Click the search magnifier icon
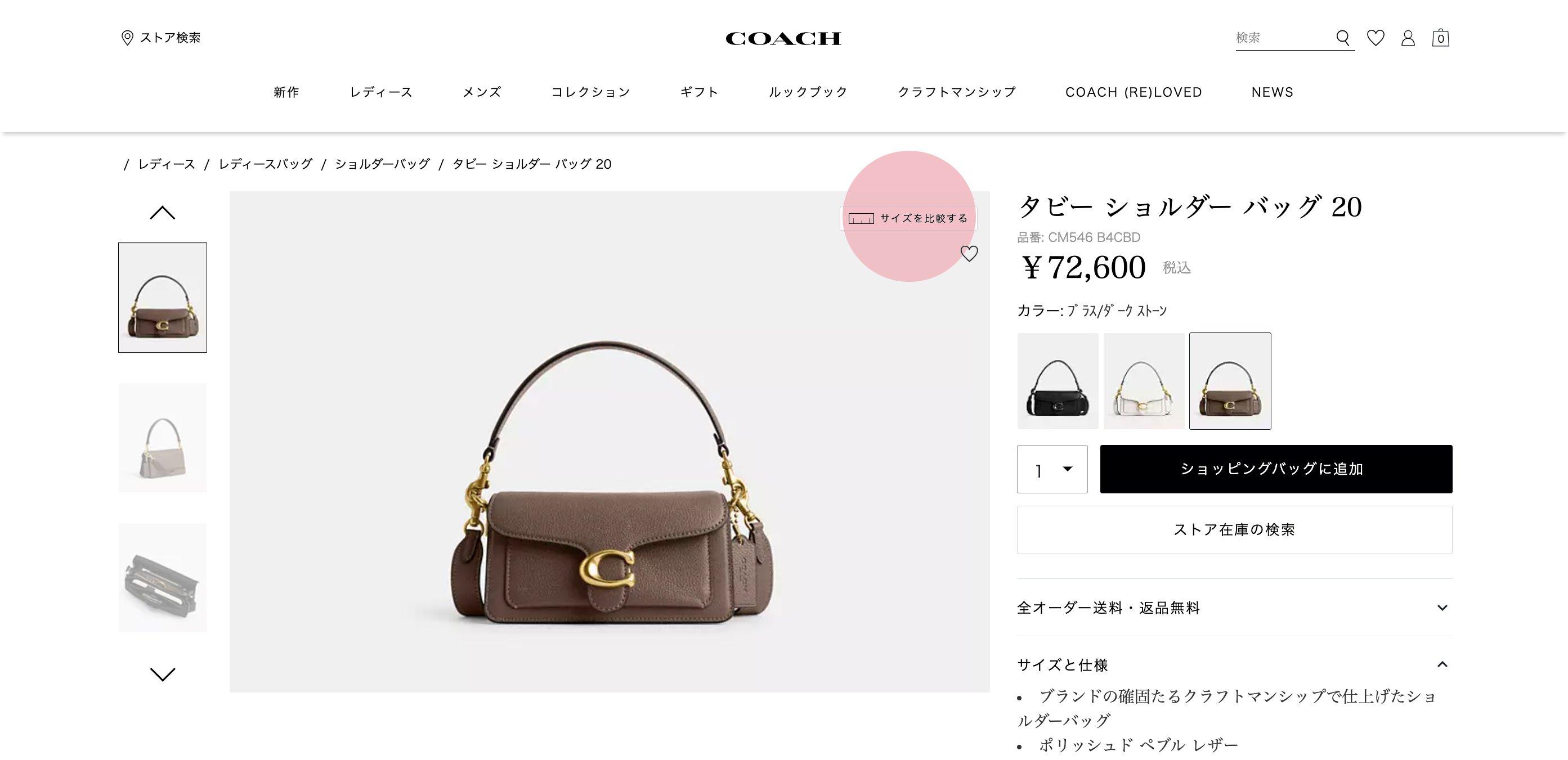Image resolution: width=1568 pixels, height=760 pixels. 1343,38
